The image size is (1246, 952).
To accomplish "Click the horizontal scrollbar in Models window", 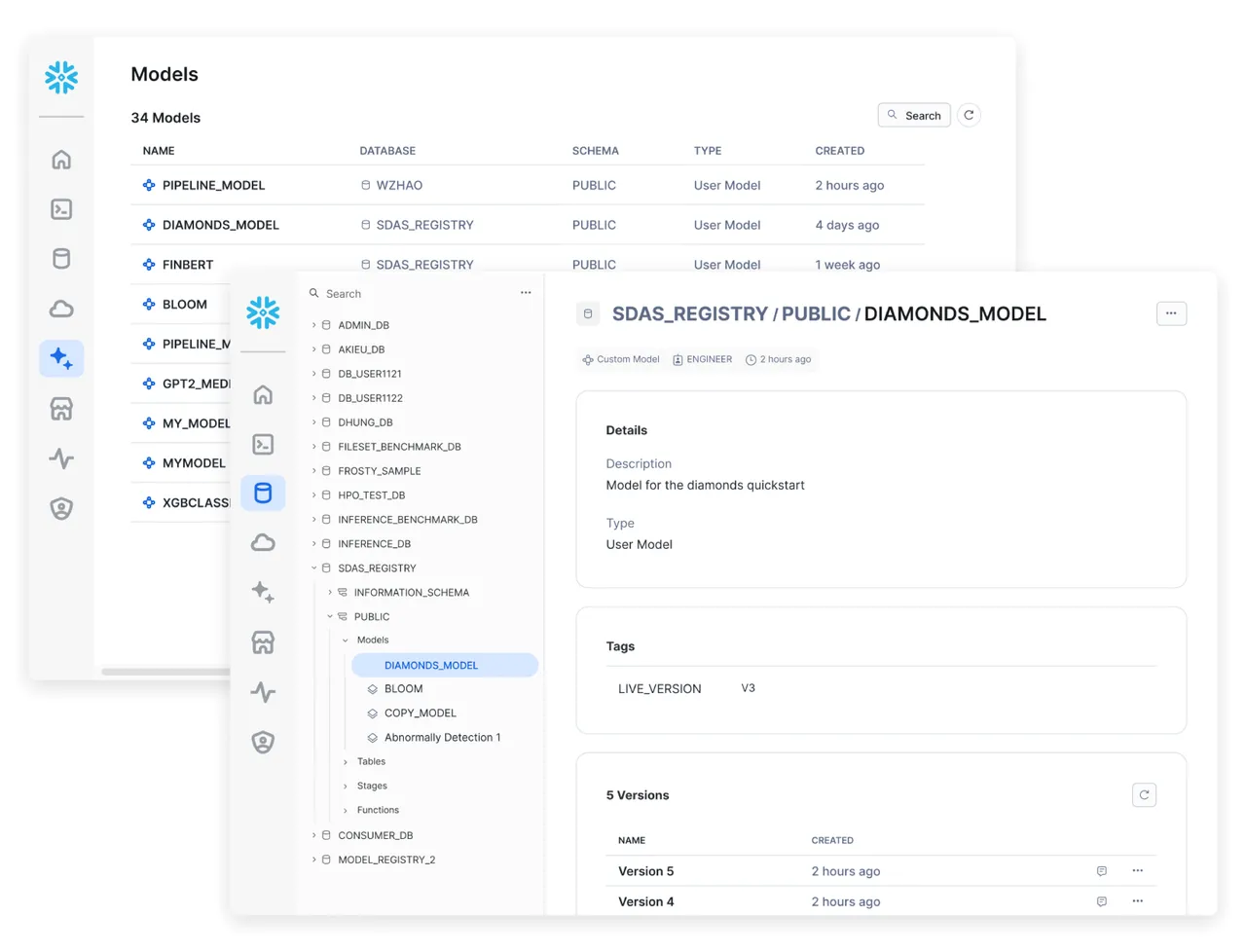I will [x=165, y=672].
